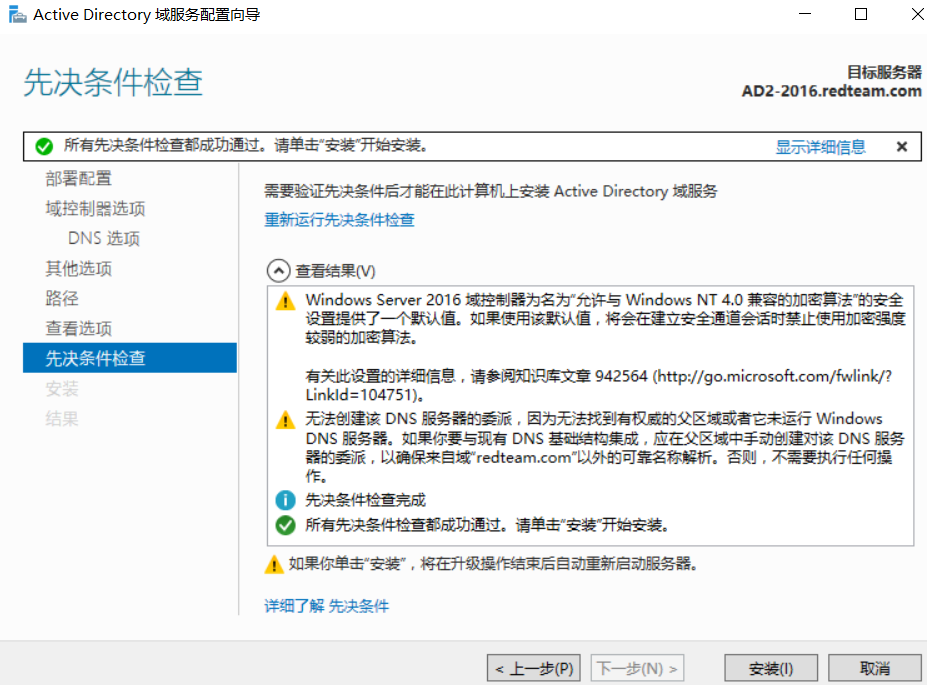927x685 pixels.
Task: Click the Windows NT 4.0 warning icon
Action: click(x=286, y=301)
